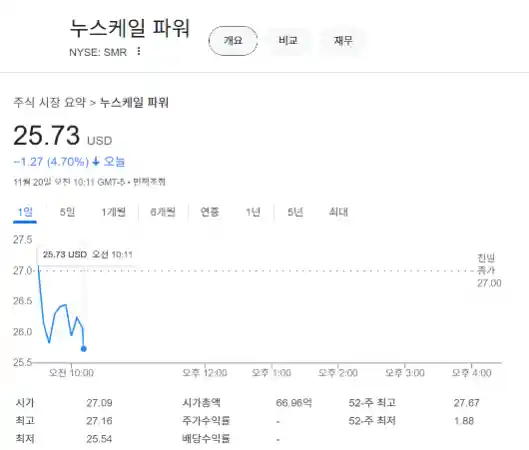Click the 누스케일 파워 title heading
The image size is (529, 450).
[129, 28]
